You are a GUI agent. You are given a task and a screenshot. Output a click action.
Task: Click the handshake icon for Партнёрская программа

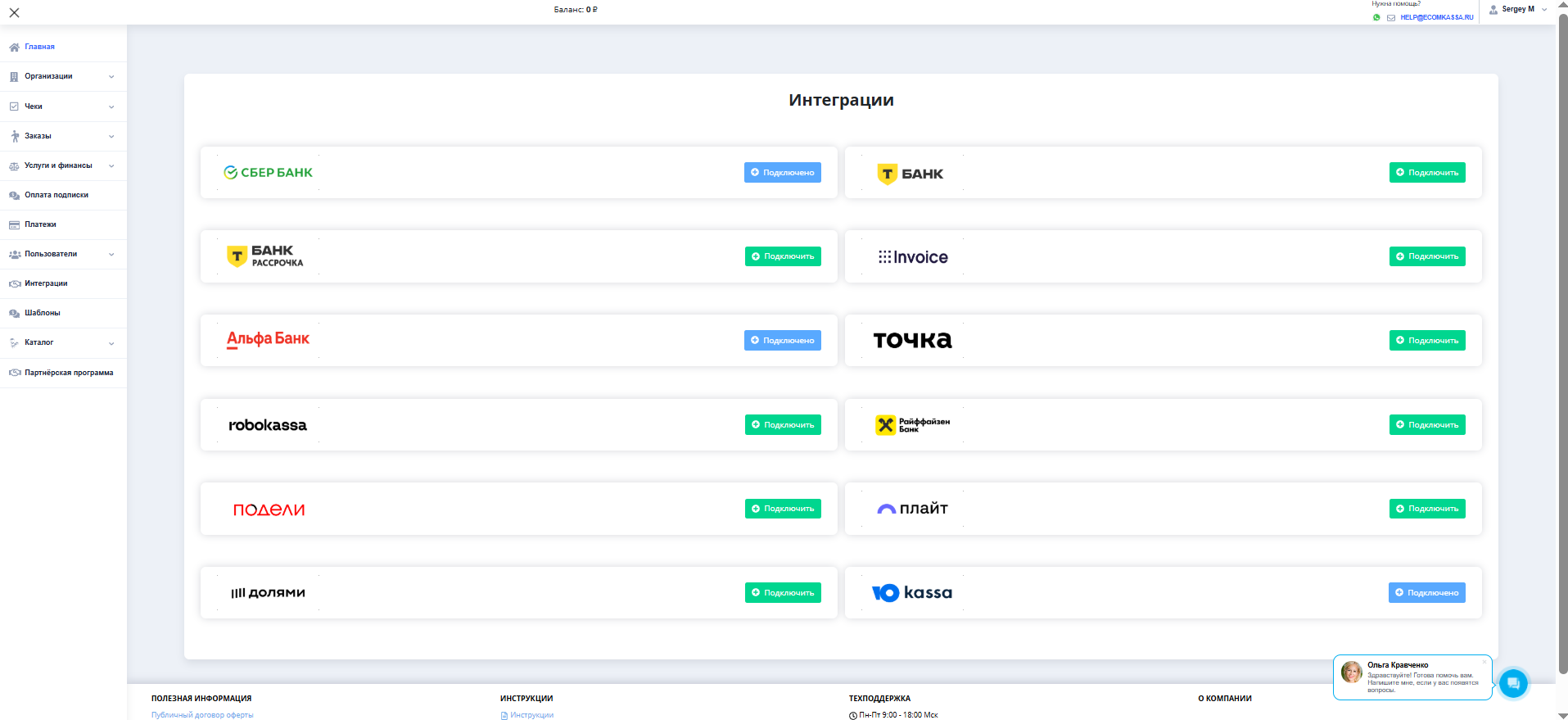pos(14,373)
